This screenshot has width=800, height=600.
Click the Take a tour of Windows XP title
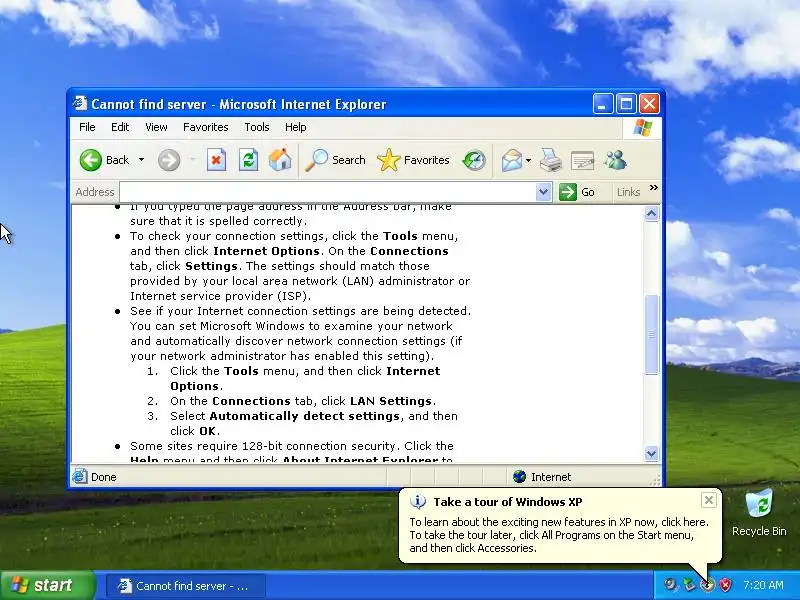tap(508, 502)
